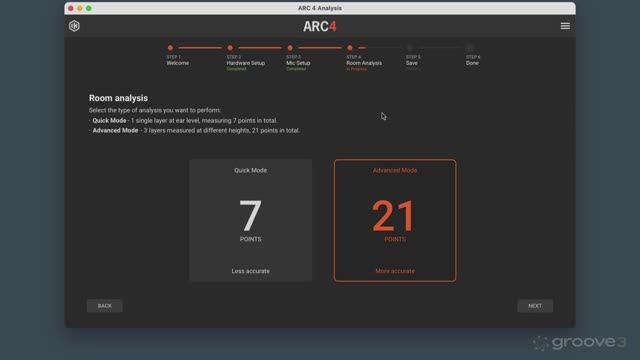Click the Step 6 Done marker
This screenshot has height=360, width=640.
[x=469, y=48]
